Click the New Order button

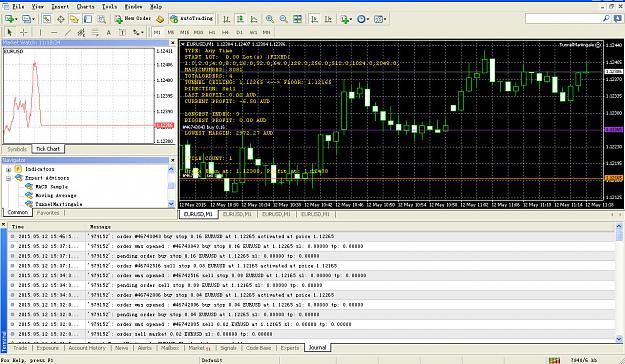(133, 18)
